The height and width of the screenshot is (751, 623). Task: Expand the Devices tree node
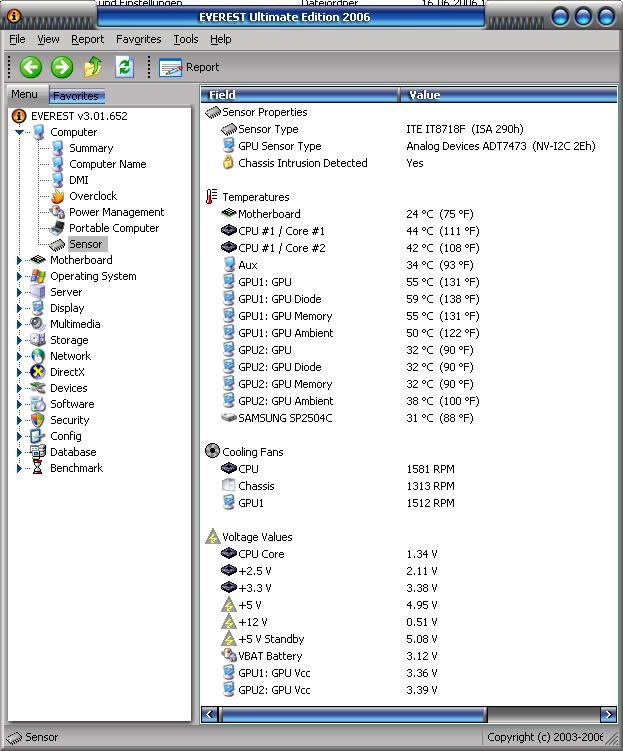pos(19,388)
